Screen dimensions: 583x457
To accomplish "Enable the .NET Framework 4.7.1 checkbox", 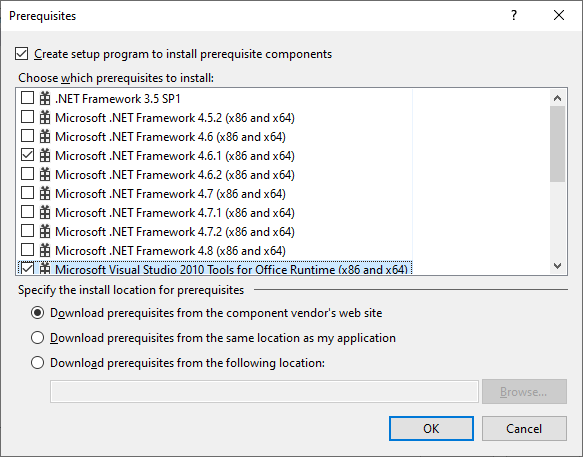I will [x=28, y=212].
